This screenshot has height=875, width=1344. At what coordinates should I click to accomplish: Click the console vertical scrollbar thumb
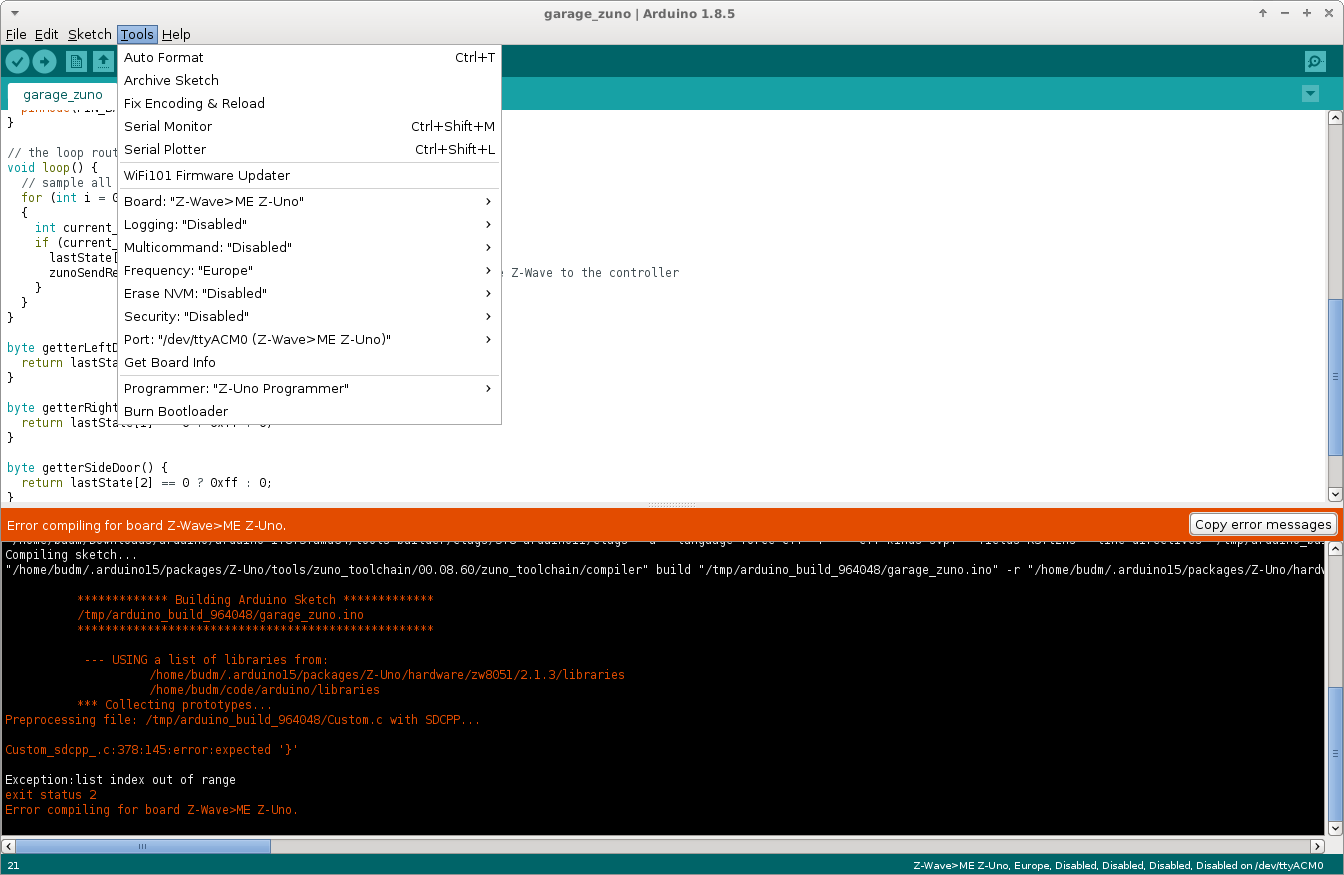pyautogui.click(x=1335, y=752)
